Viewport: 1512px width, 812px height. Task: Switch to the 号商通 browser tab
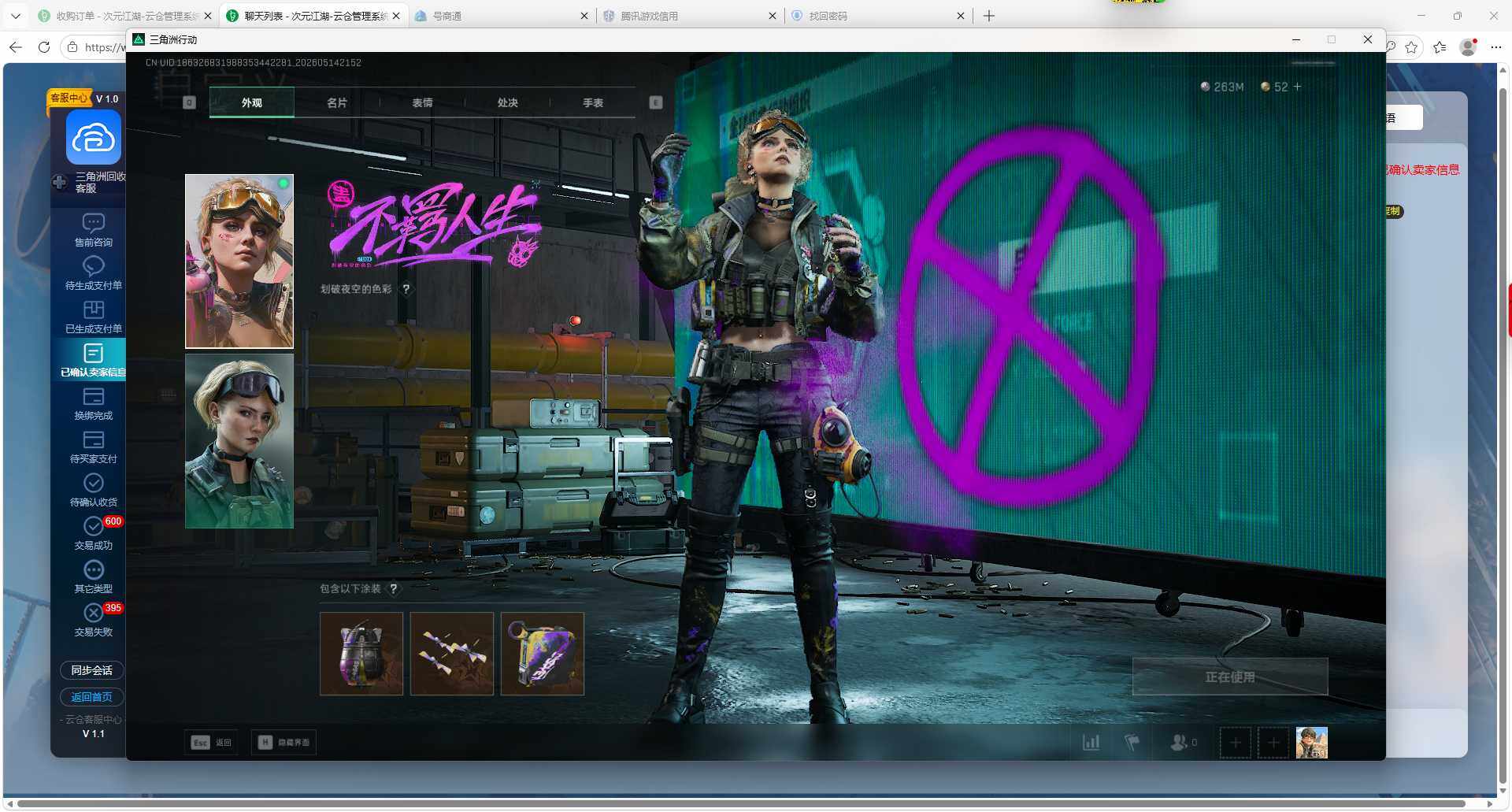(501, 16)
